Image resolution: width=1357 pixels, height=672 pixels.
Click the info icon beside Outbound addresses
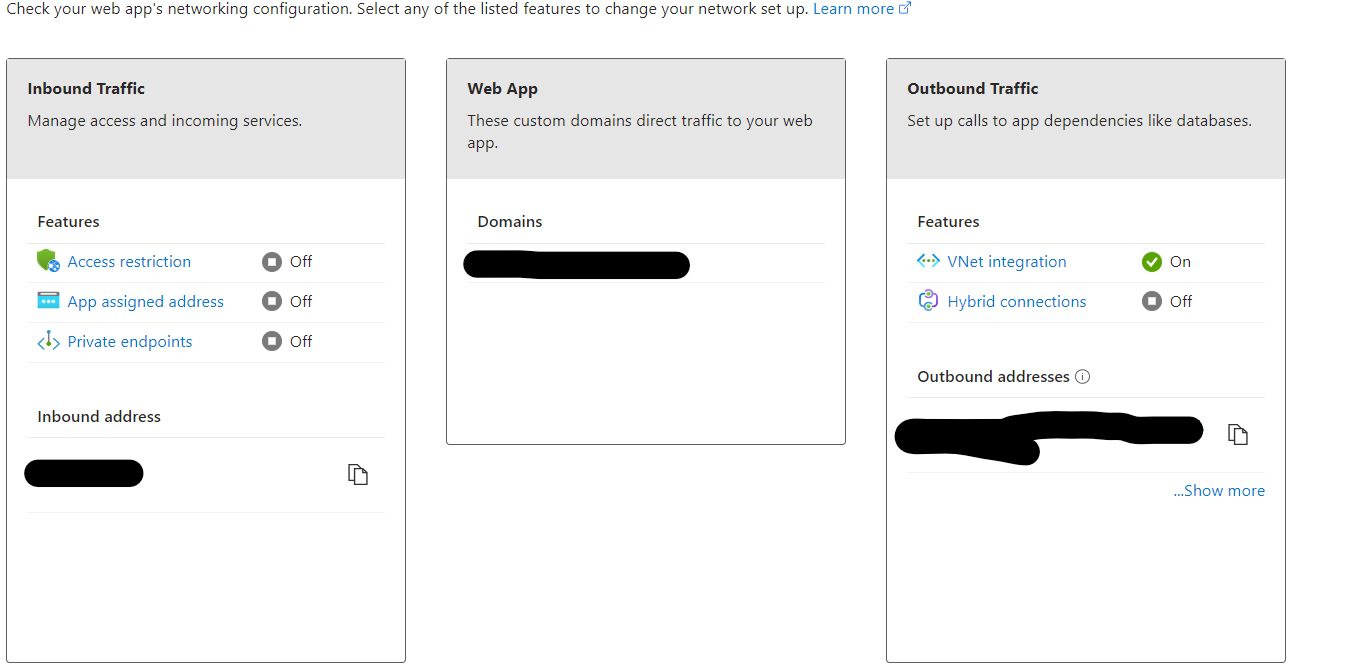click(x=1082, y=377)
